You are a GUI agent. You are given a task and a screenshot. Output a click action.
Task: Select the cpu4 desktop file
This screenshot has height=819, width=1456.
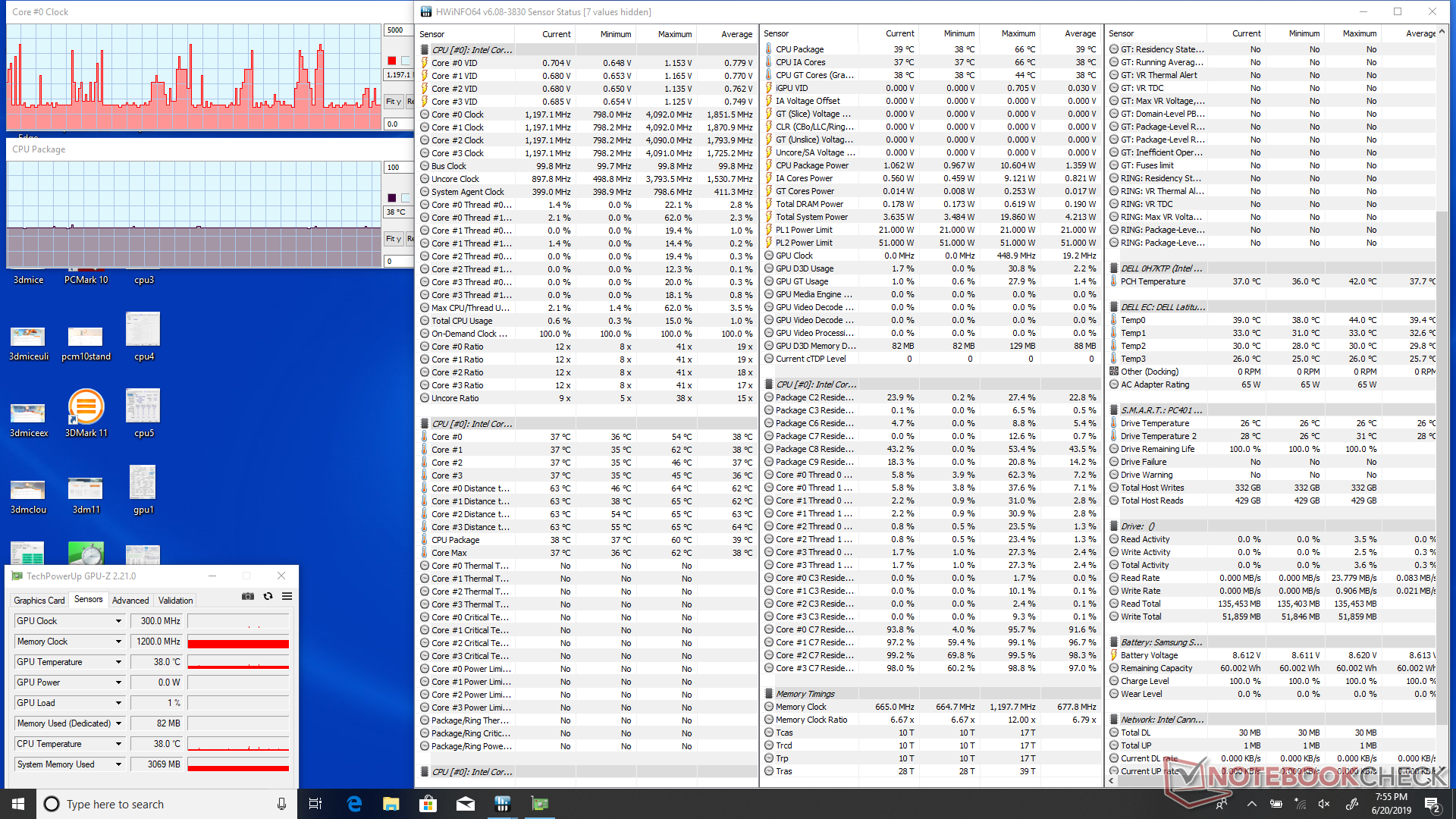coord(143,337)
